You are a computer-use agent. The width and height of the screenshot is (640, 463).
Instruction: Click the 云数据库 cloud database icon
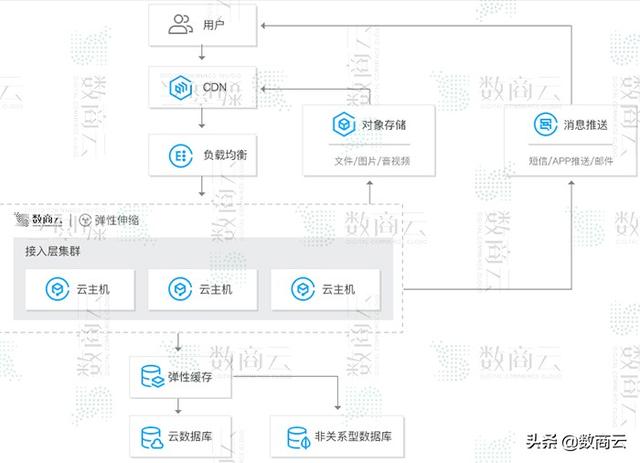(x=152, y=438)
